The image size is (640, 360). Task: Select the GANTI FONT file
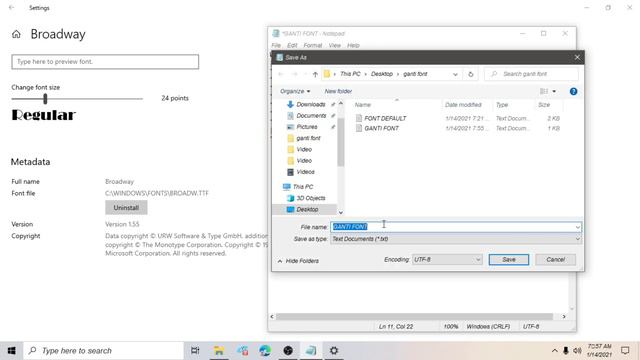click(381, 128)
